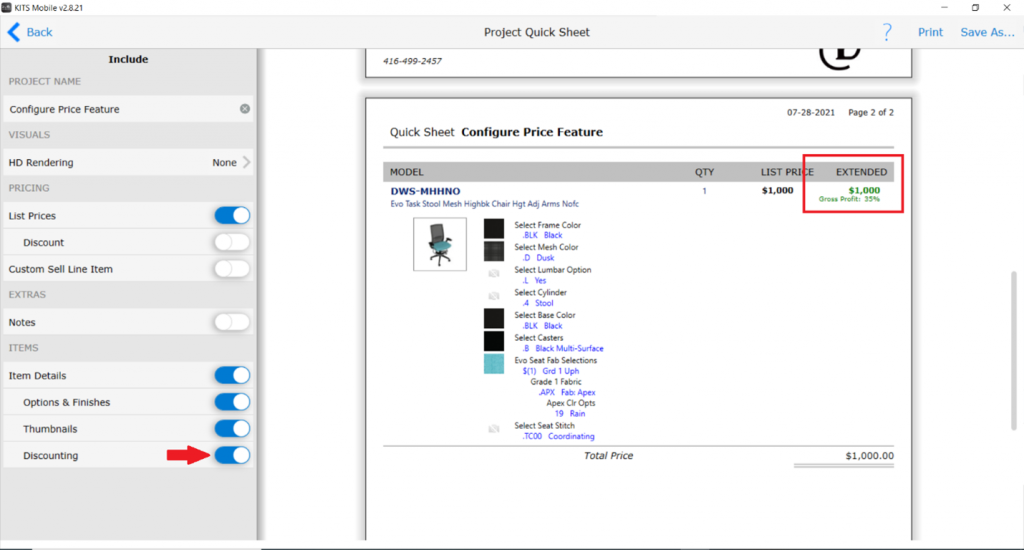Click the KITS Mobile app icon in title bar
This screenshot has height=550, width=1024.
click(7, 7)
